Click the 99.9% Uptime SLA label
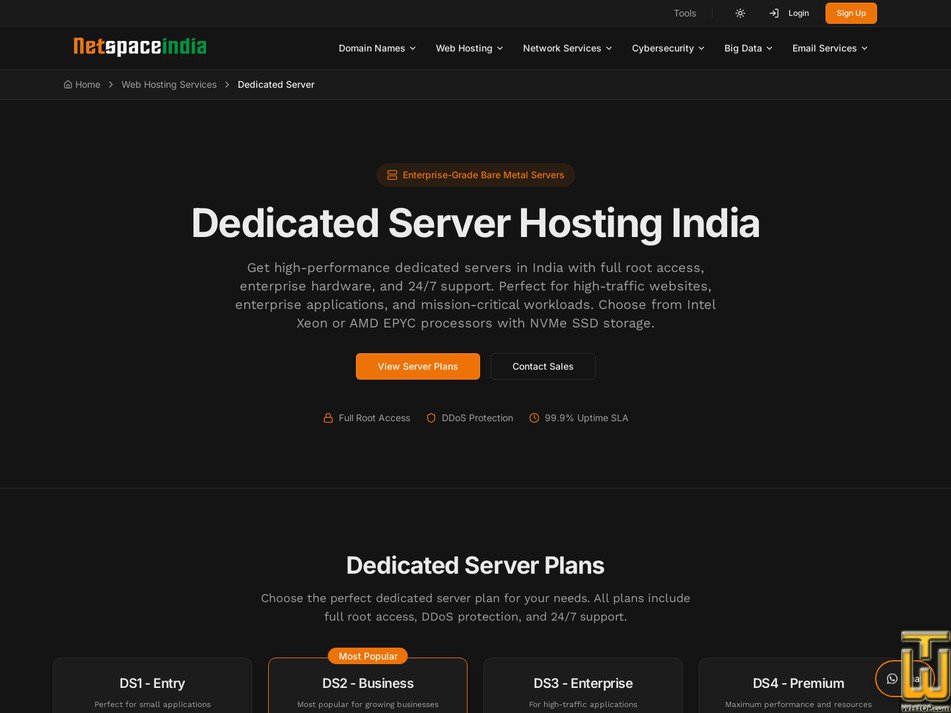951x713 pixels. 586,418
